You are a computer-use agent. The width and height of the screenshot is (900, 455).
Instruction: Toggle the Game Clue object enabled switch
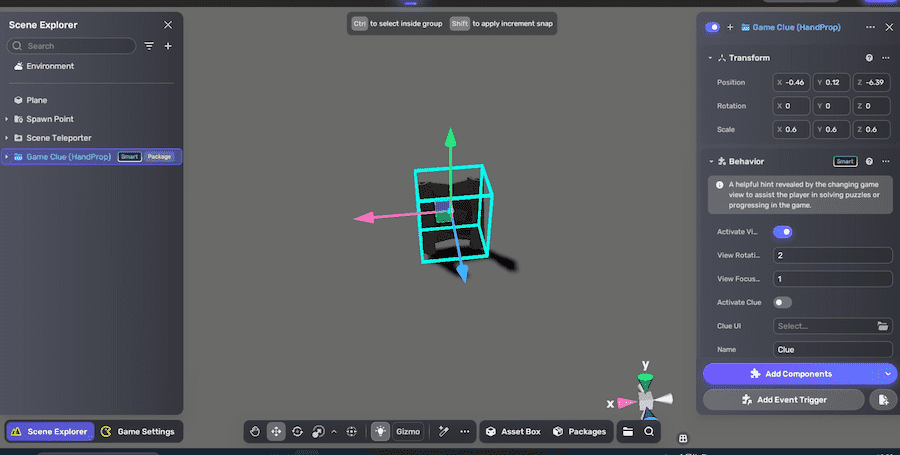(713, 27)
